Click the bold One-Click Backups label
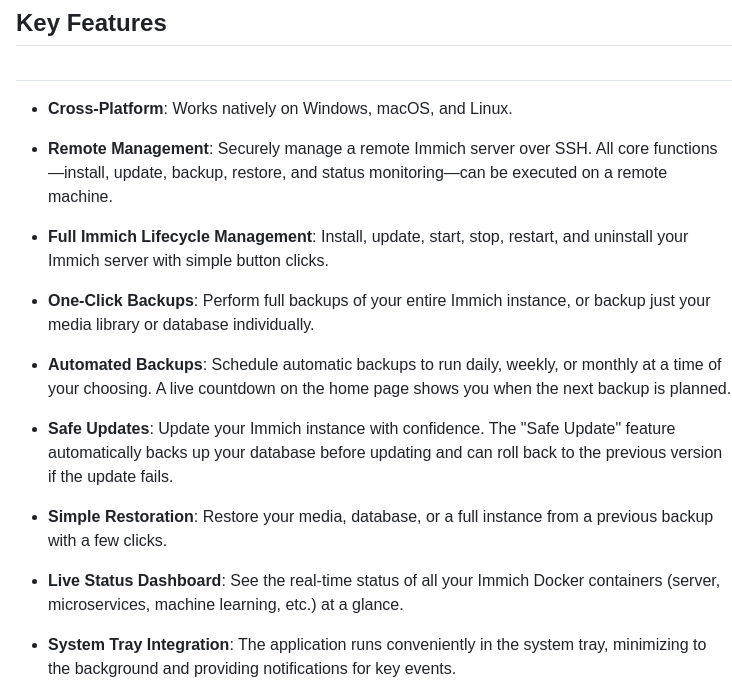This screenshot has width=732, height=691. tap(121, 300)
